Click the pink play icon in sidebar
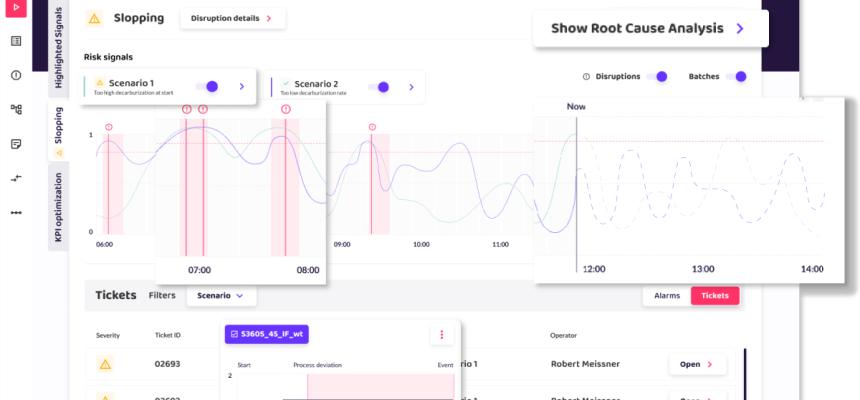 (16, 8)
